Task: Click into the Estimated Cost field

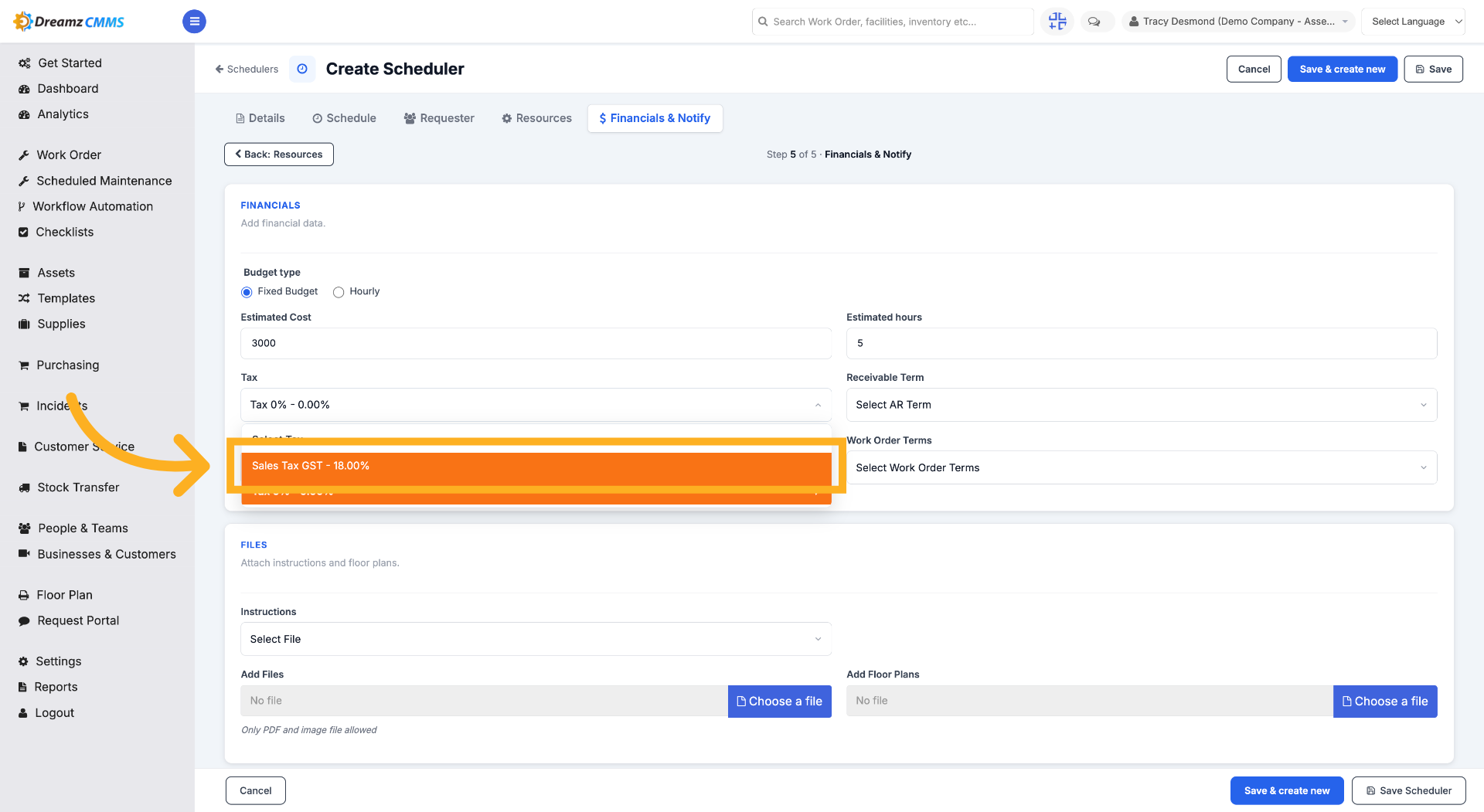Action: pos(536,343)
